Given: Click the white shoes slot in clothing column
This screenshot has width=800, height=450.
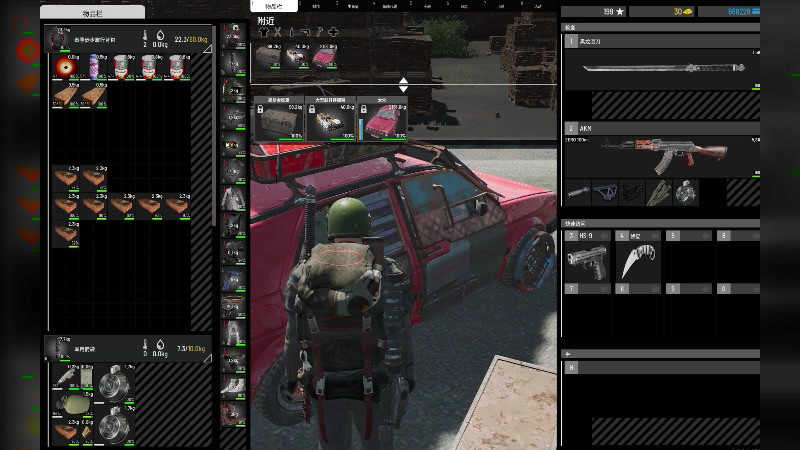Looking at the screenshot, I should 233,388.
